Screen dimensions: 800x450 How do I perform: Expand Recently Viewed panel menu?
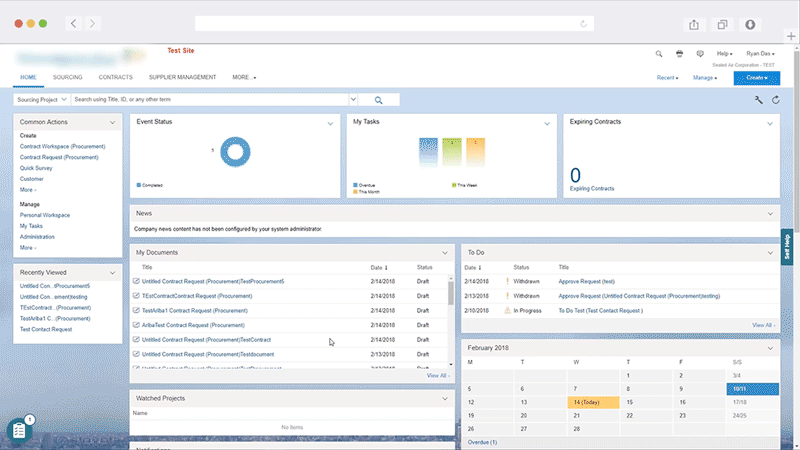112,273
